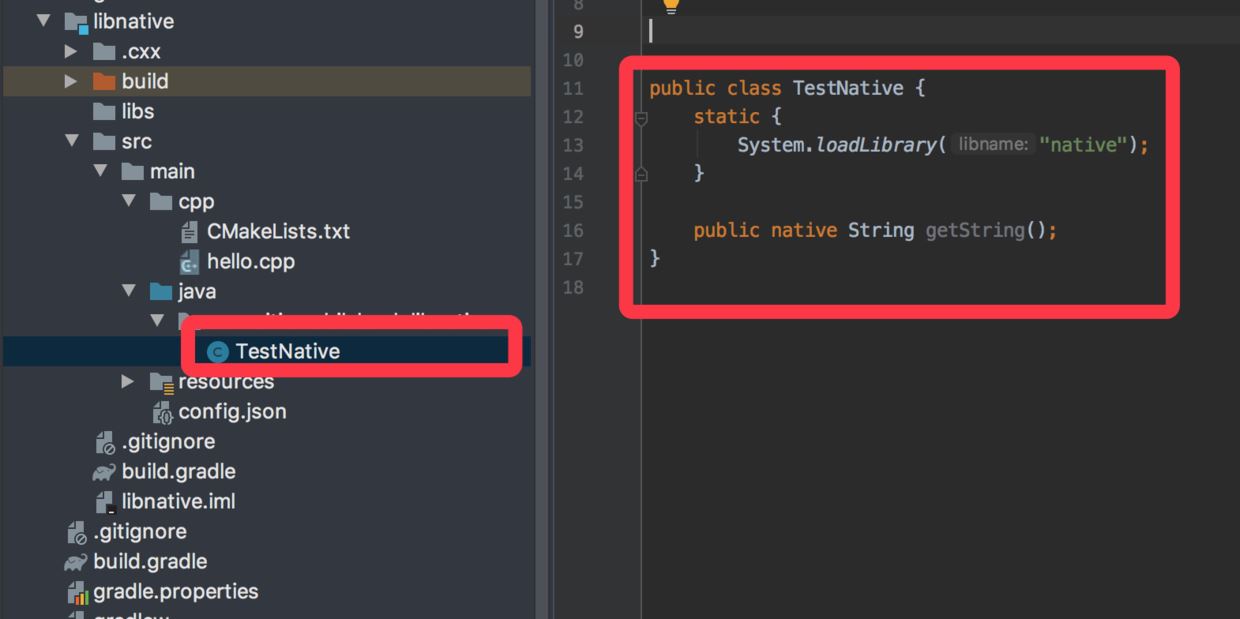1240x619 pixels.
Task: Click the native keyword on line 16
Action: coord(804,231)
